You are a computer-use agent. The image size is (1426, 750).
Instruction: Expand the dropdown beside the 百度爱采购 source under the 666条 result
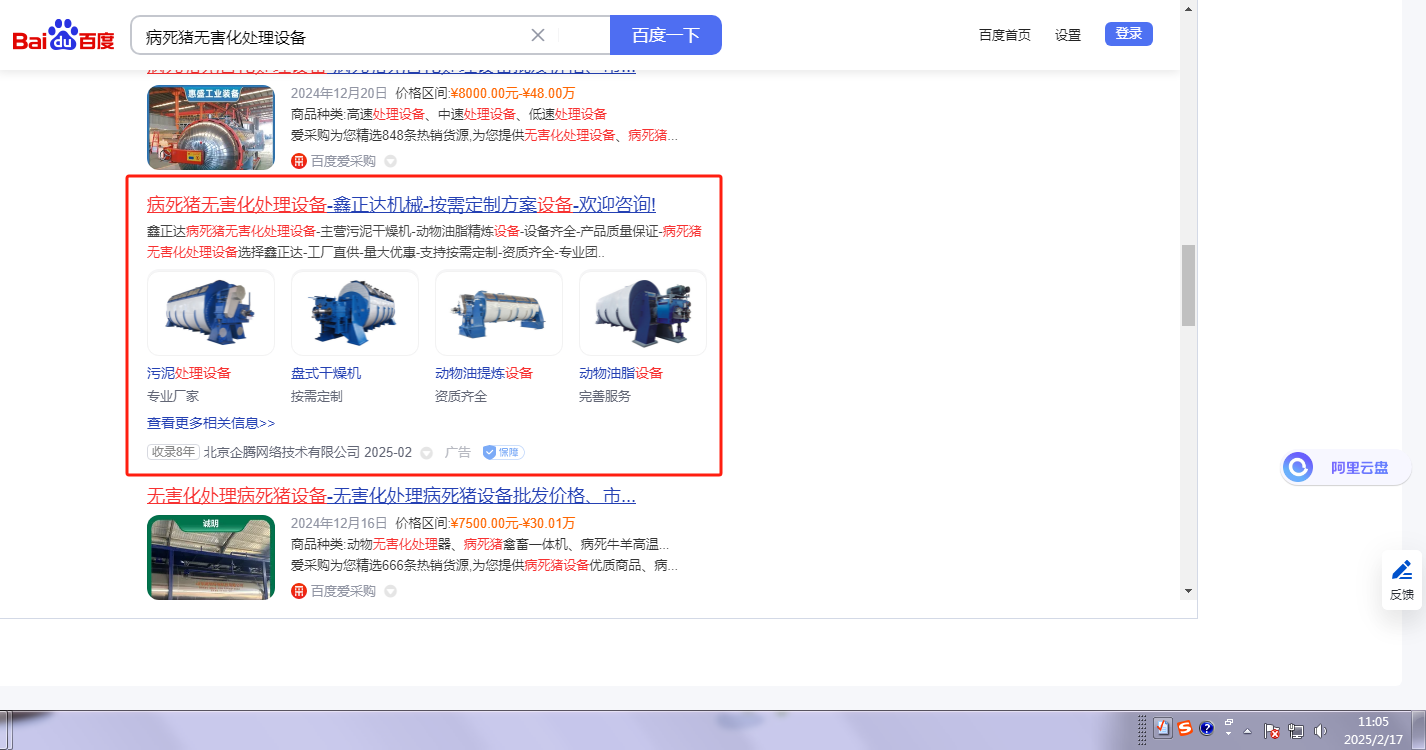pyautogui.click(x=391, y=592)
